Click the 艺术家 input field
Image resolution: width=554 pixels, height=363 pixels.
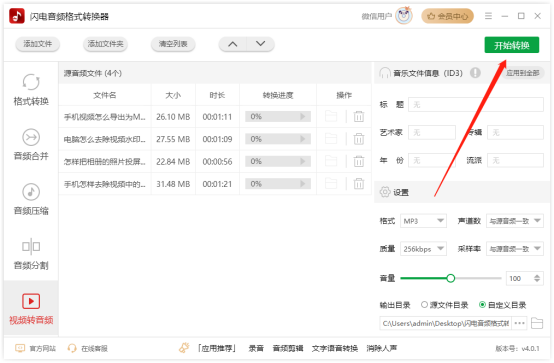point(432,133)
